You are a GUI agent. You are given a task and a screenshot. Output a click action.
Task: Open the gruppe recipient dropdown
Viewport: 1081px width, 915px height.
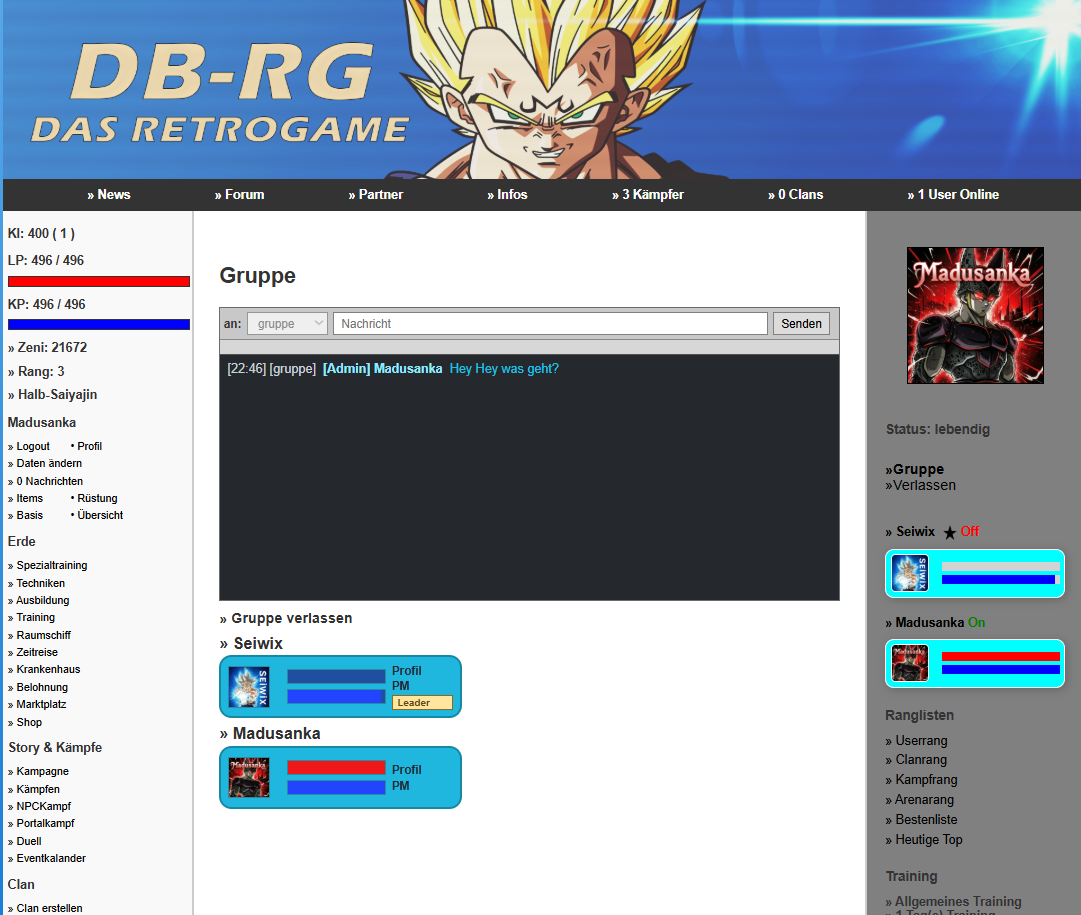point(287,323)
